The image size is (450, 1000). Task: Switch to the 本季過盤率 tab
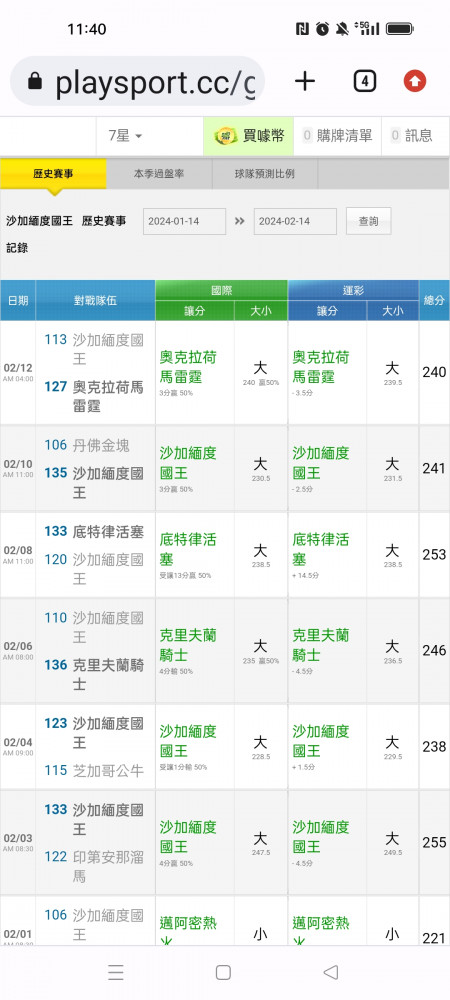tap(159, 173)
